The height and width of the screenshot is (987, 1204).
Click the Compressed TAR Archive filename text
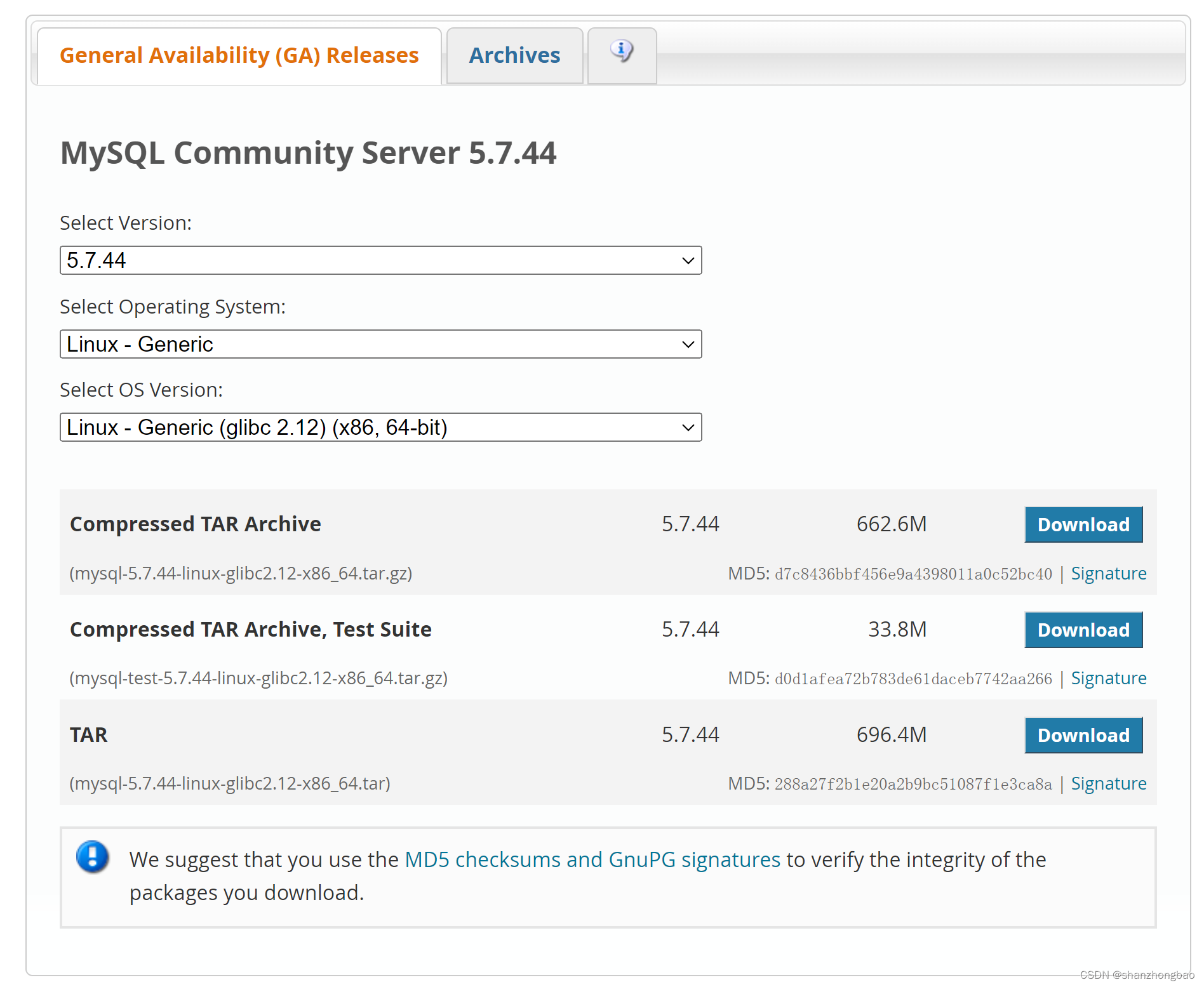[x=240, y=573]
